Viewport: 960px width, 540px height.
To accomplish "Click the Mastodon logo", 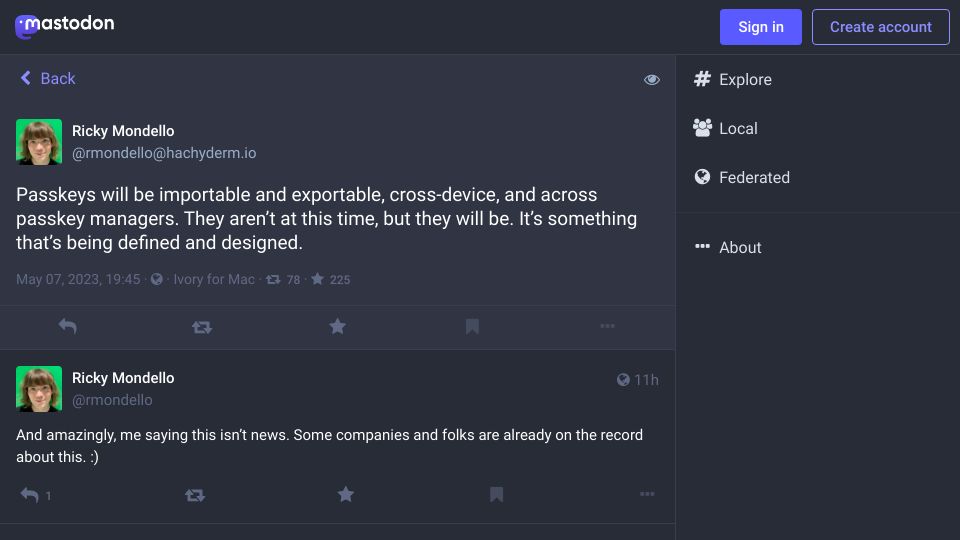I will pos(64,26).
